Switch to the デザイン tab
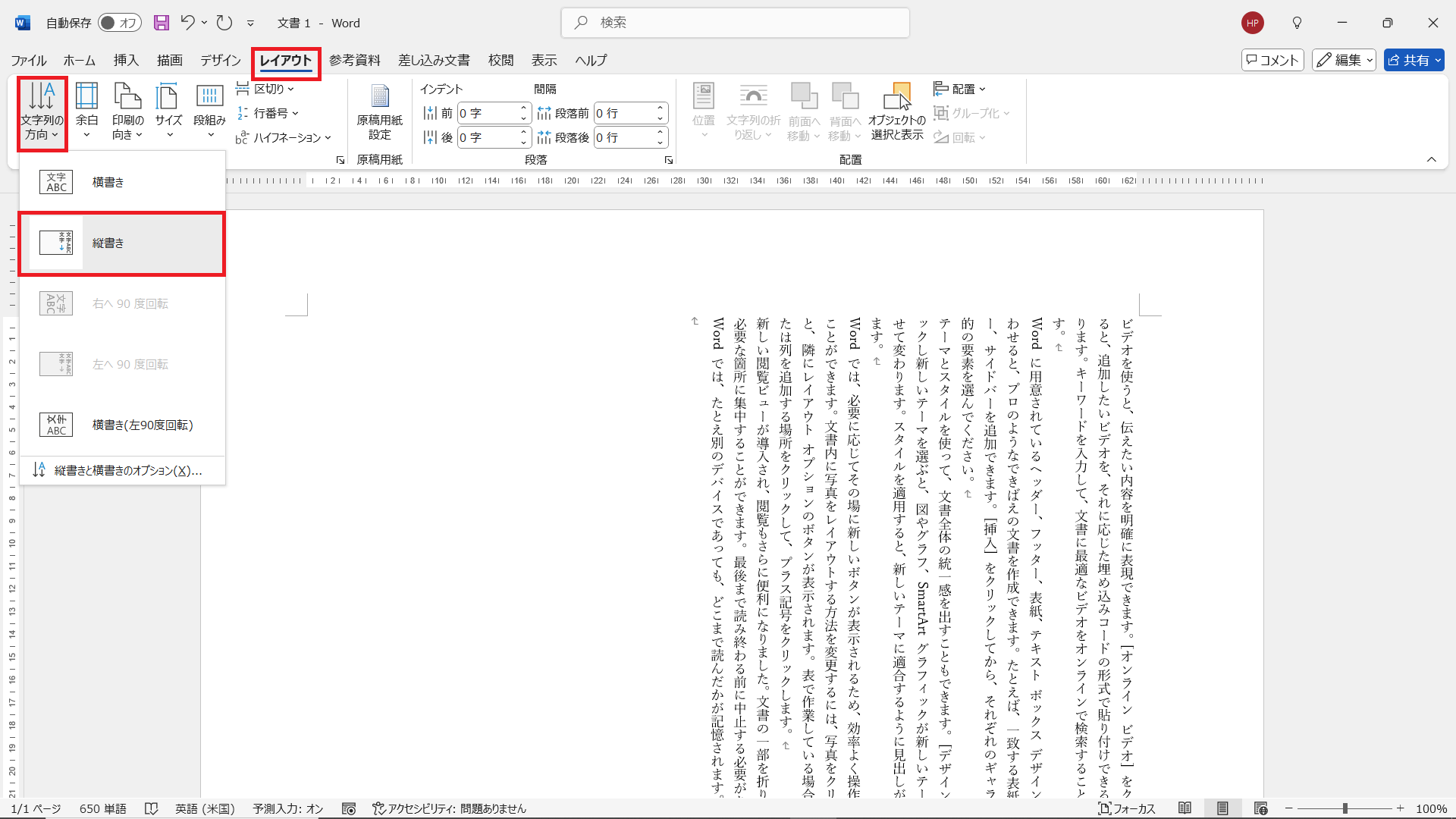 (x=221, y=60)
